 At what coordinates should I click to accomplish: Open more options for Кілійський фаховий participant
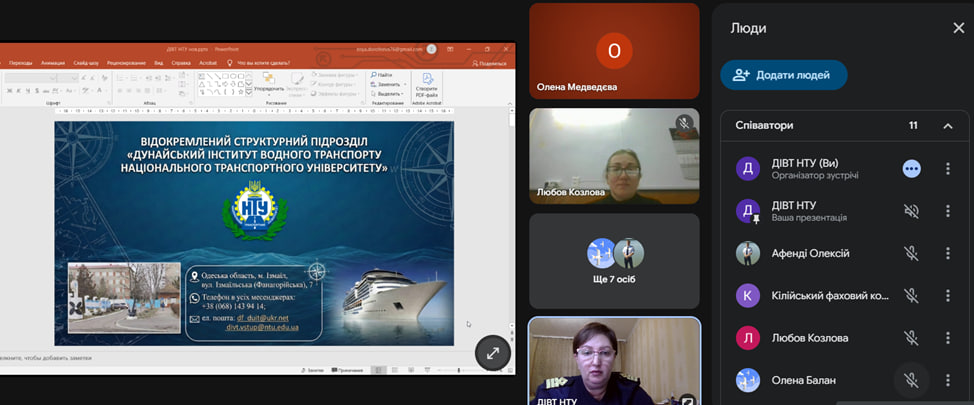point(947,296)
